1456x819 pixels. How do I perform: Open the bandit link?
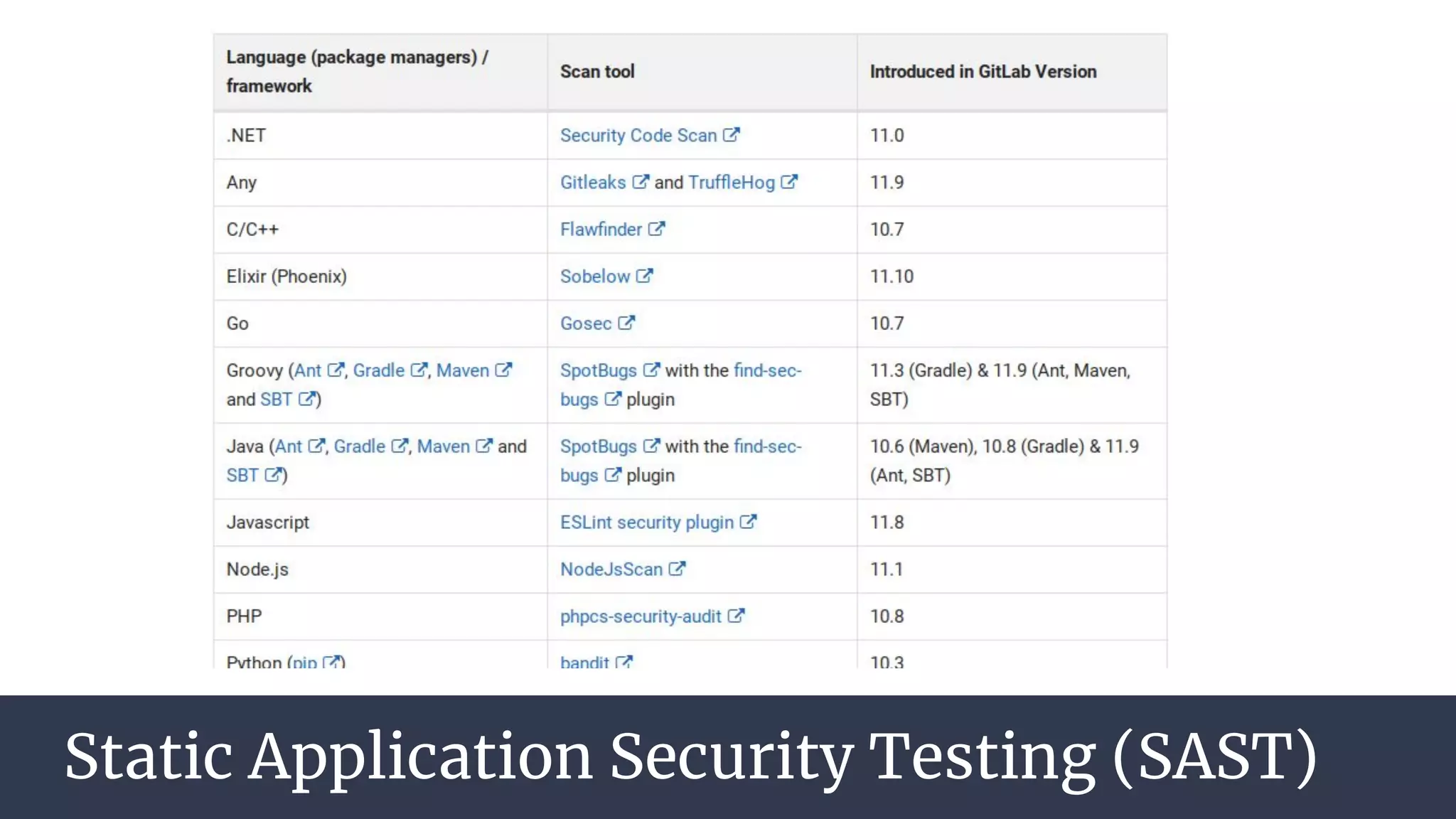point(584,661)
